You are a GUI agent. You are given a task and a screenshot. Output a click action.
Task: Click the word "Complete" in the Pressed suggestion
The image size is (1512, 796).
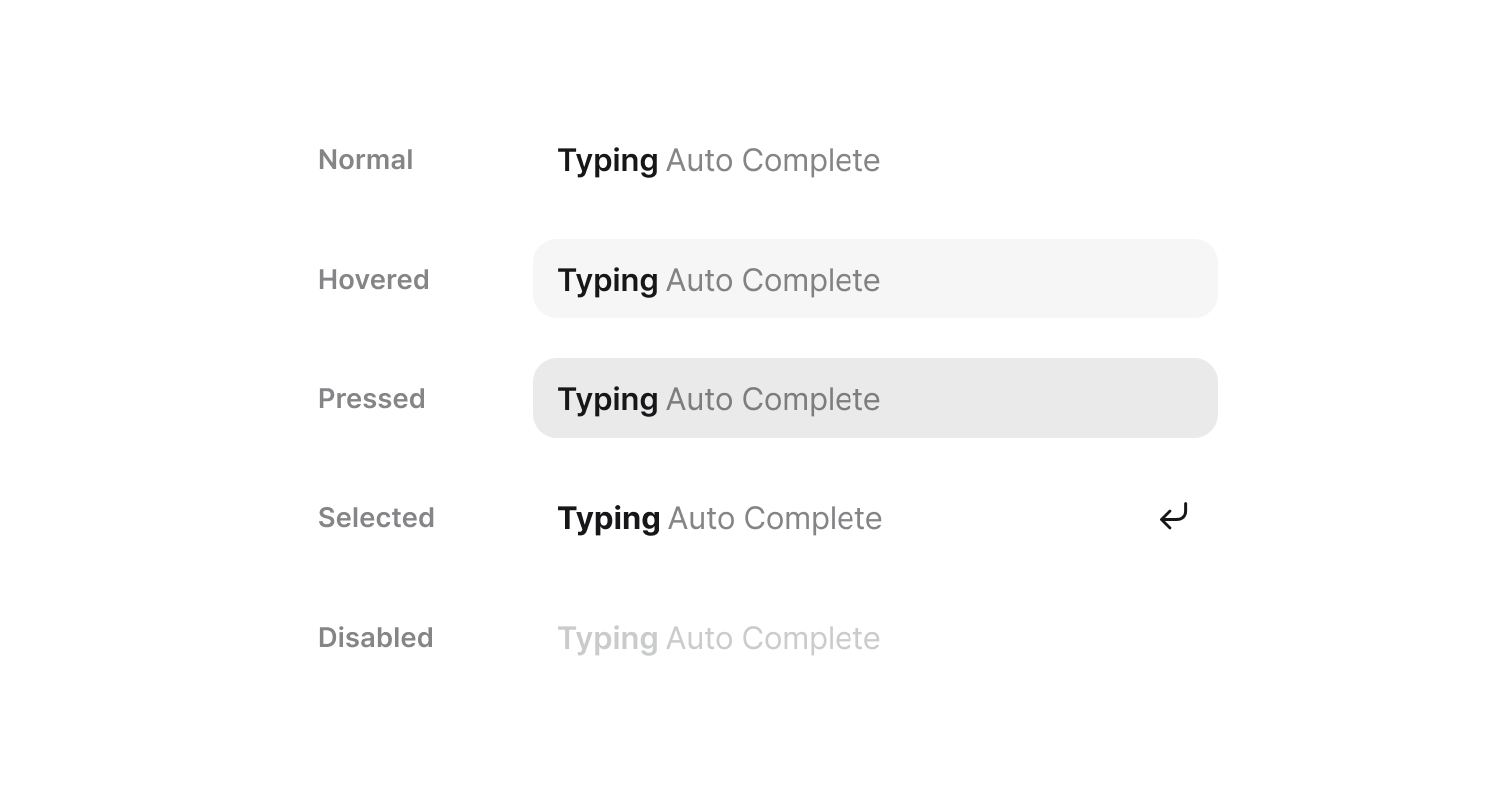(811, 400)
